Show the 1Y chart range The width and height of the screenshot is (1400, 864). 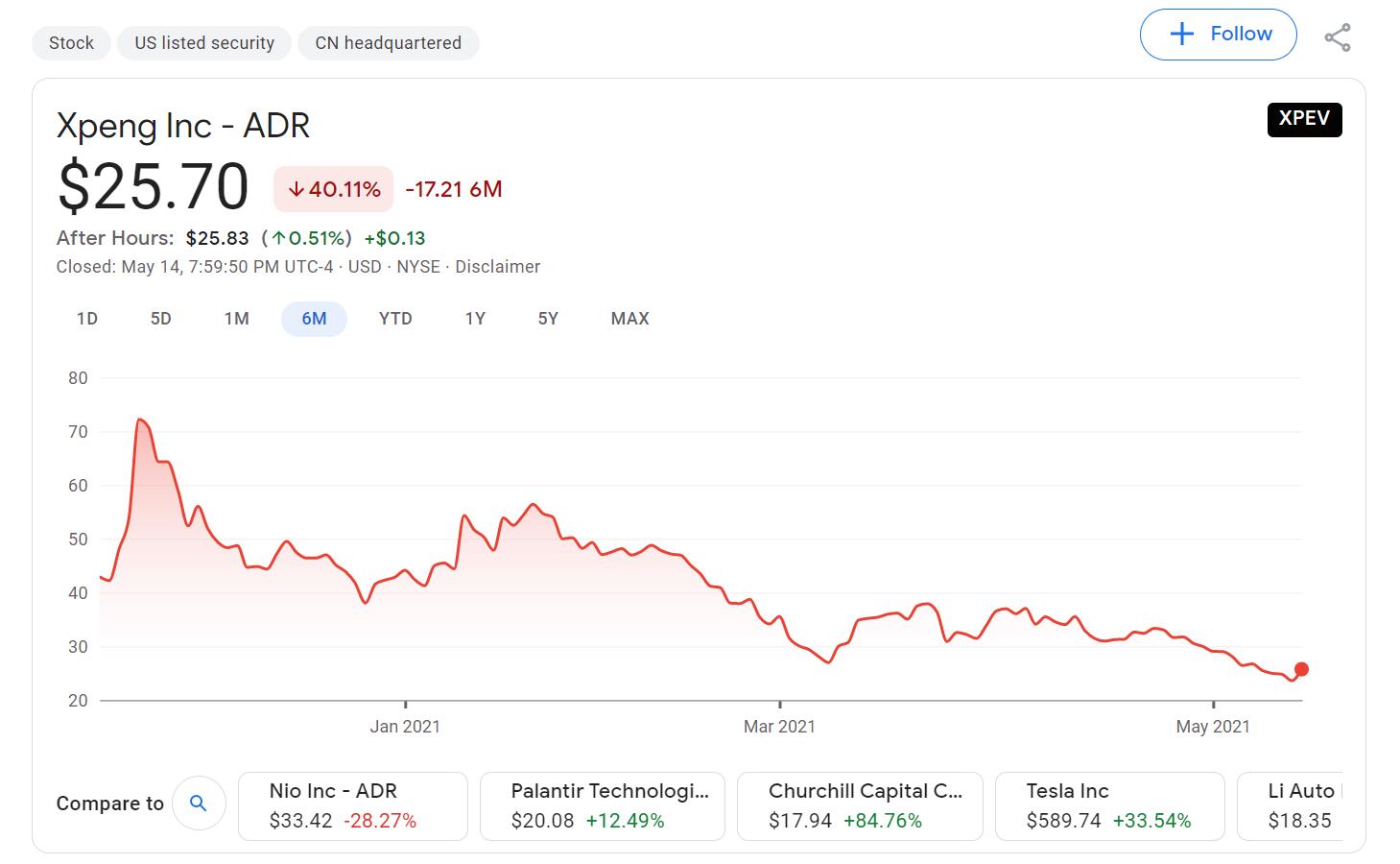coord(475,319)
